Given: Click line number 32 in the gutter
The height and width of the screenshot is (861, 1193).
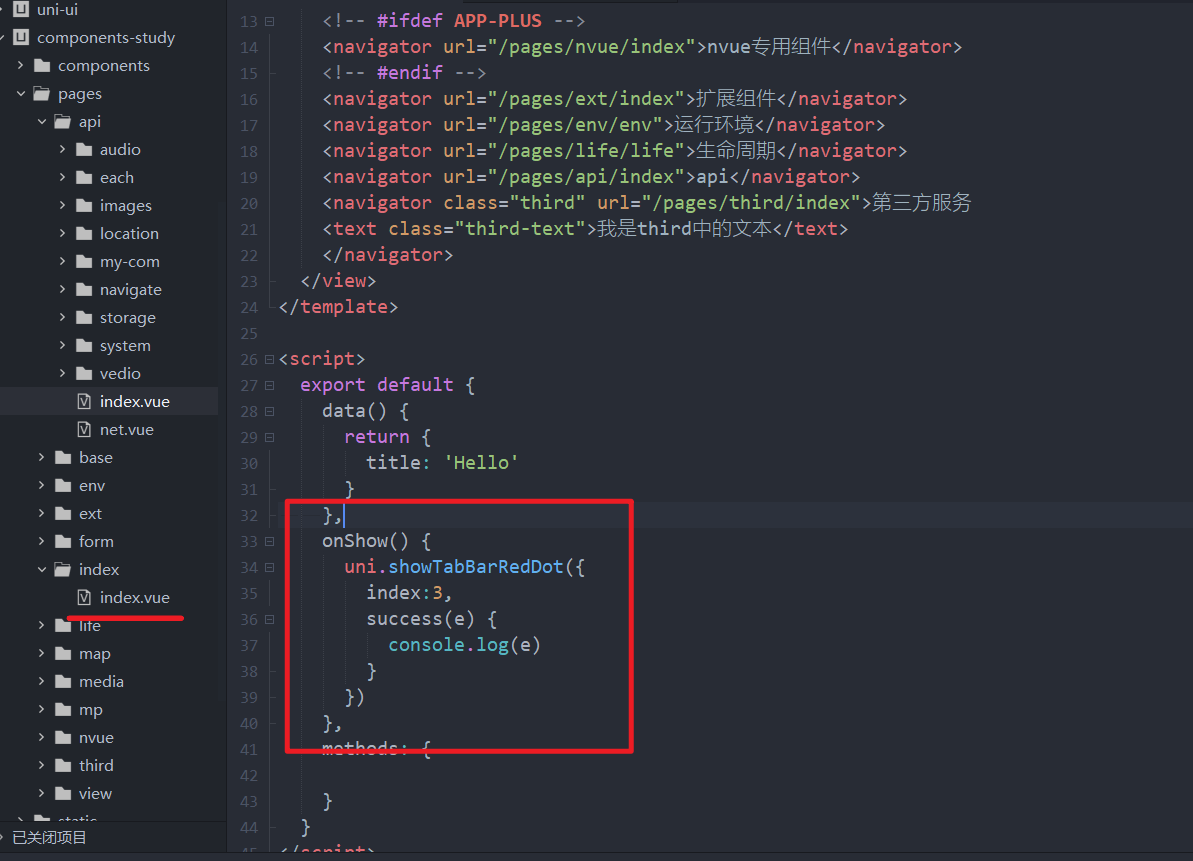Looking at the screenshot, I should point(249,516).
